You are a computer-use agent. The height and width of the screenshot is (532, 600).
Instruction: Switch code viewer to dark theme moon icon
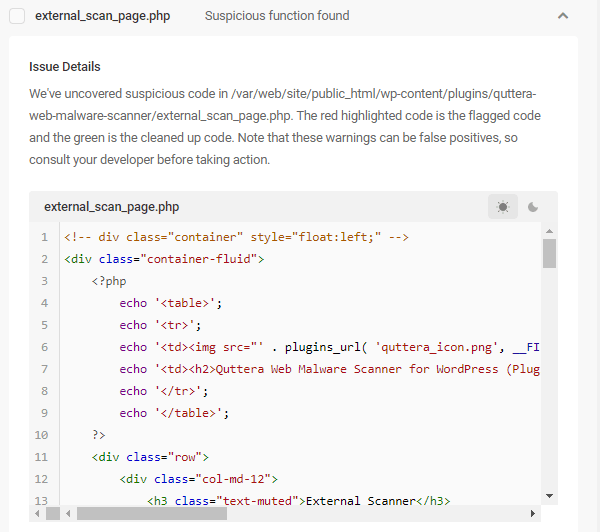pos(533,207)
